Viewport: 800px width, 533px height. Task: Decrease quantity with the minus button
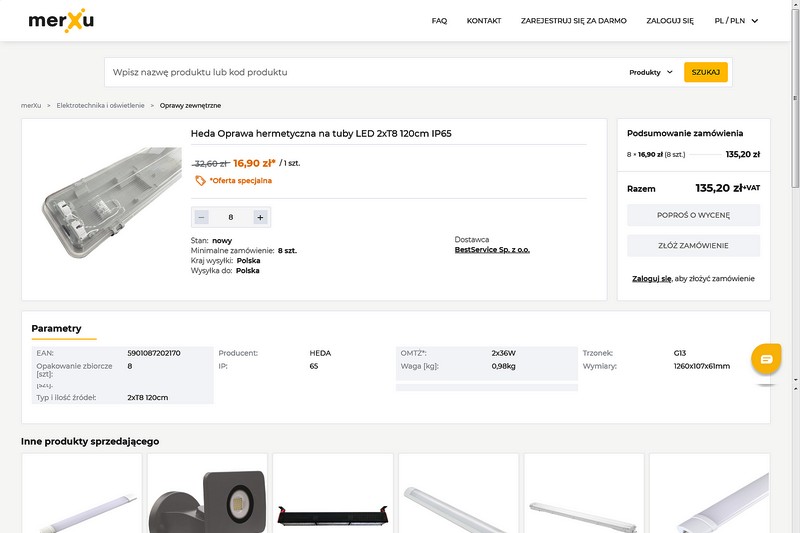pyautogui.click(x=201, y=217)
